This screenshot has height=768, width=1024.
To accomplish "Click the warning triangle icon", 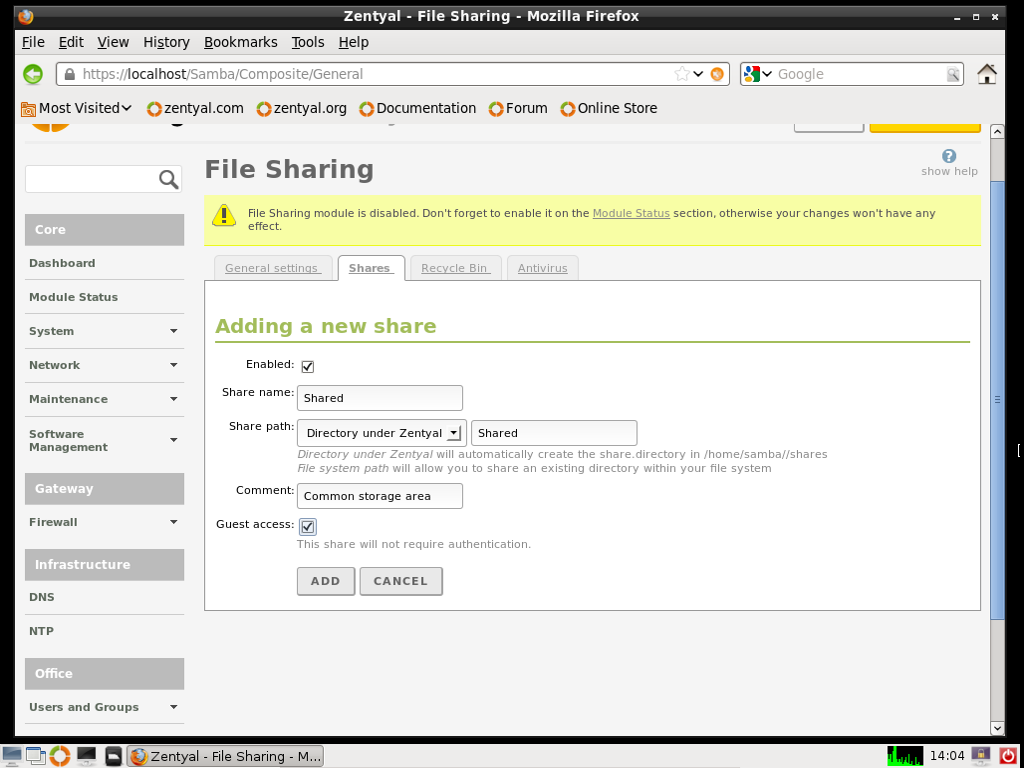I will pos(224,215).
